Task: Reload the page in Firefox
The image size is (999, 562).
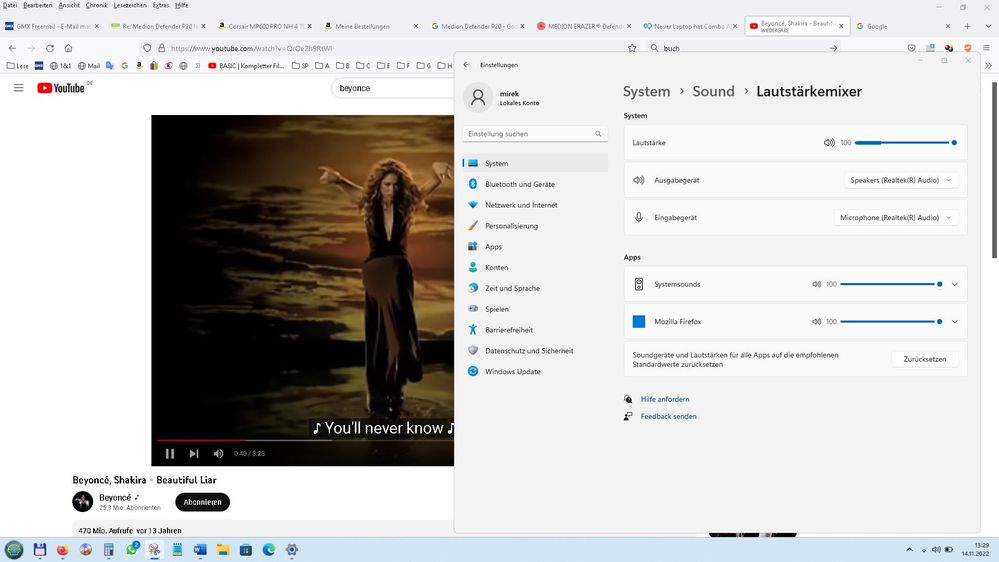Action: click(47, 48)
